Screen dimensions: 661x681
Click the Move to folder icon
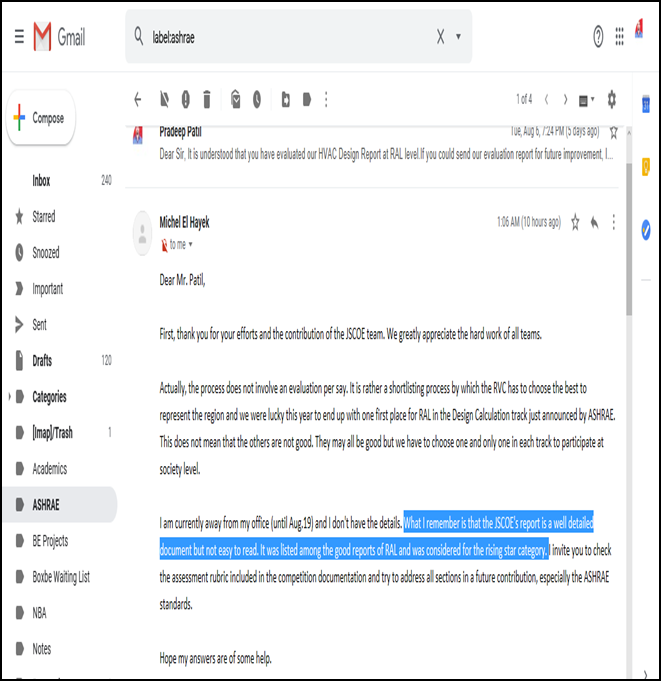coord(285,100)
